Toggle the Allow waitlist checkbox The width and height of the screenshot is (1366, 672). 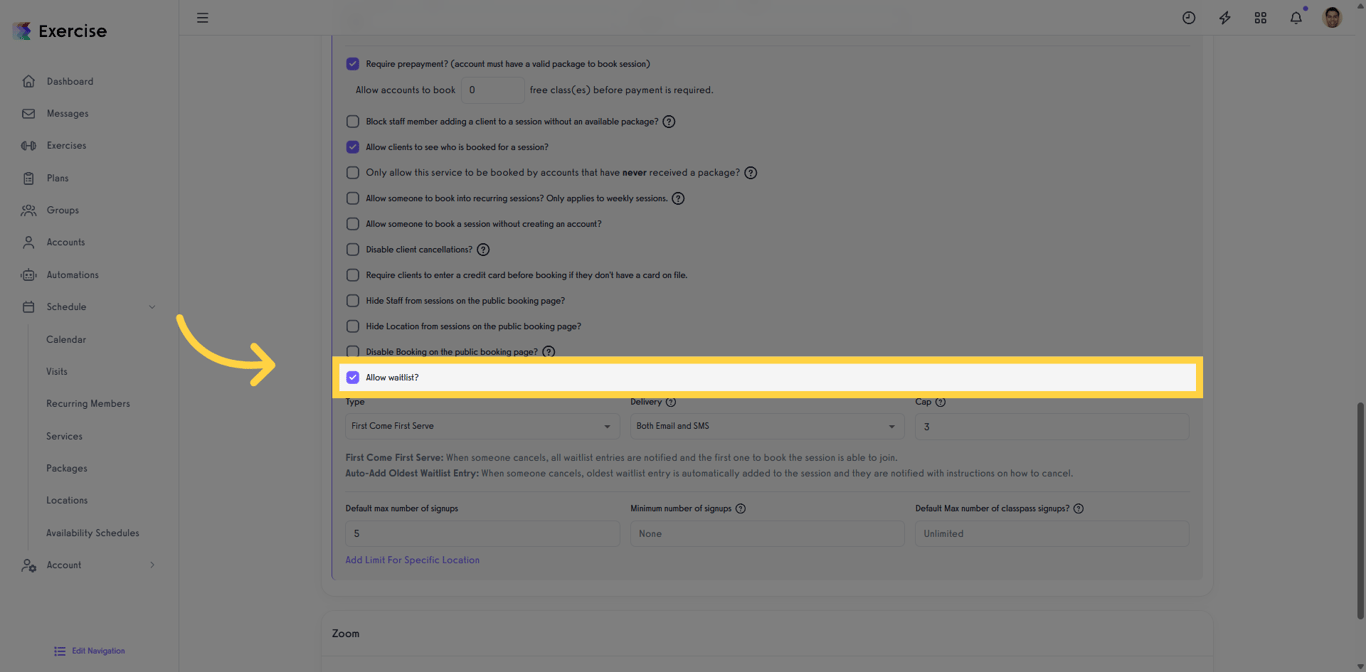(352, 377)
